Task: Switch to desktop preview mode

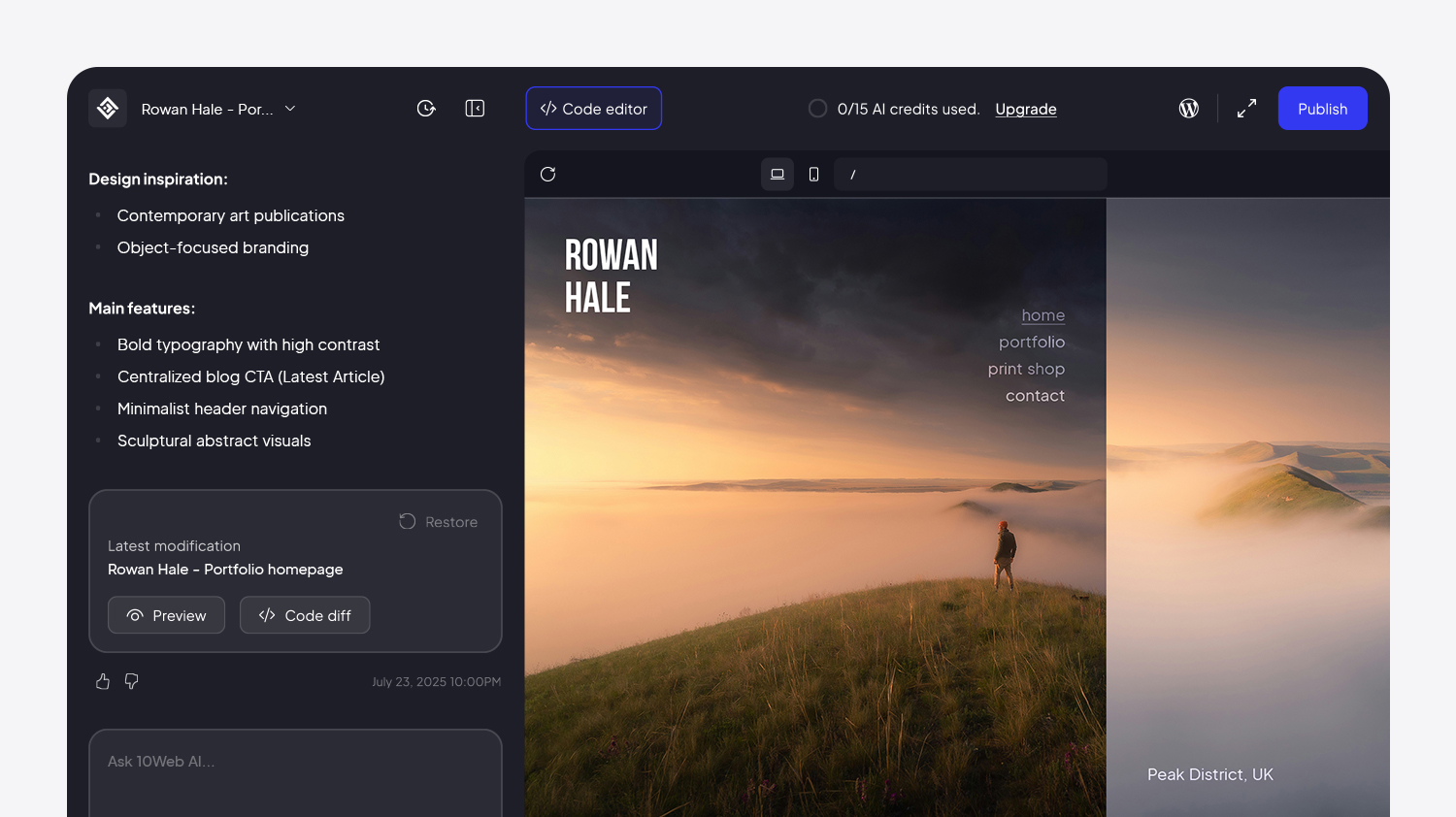Action: click(x=777, y=174)
